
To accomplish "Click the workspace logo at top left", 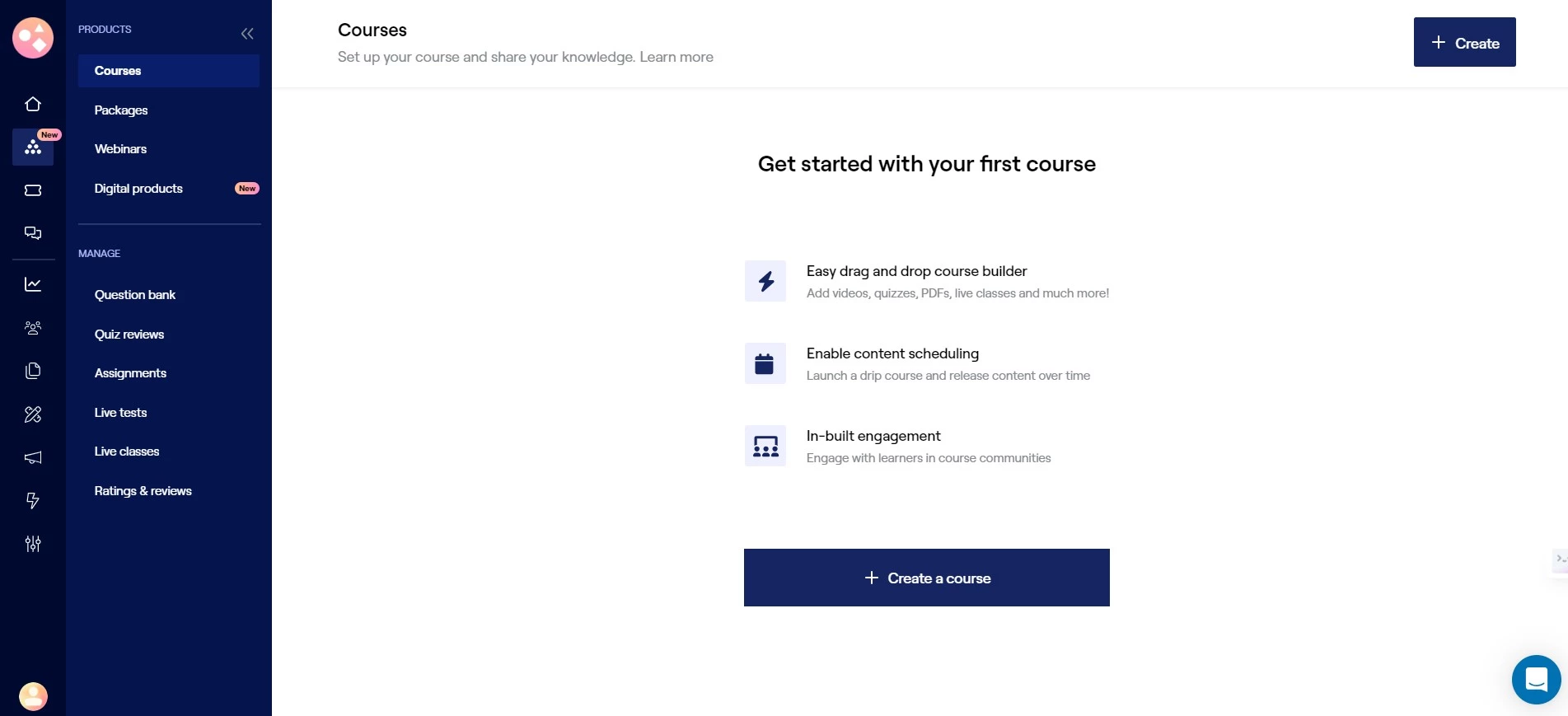I will 33,38.
